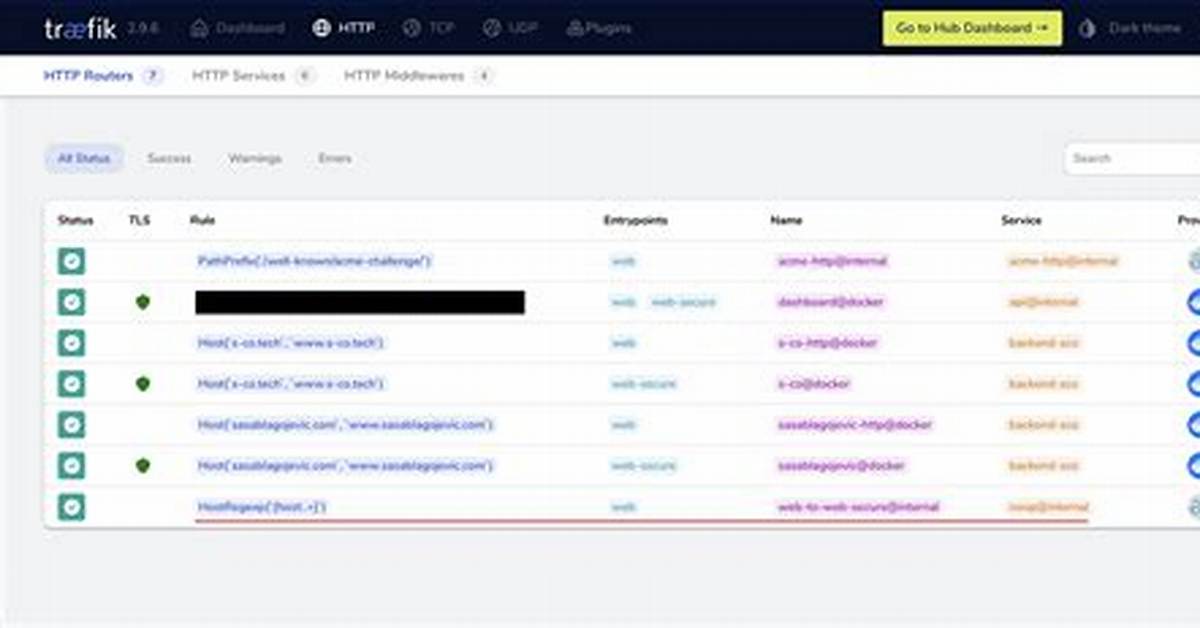
Task: Filter routers by Warnings
Action: coord(255,158)
